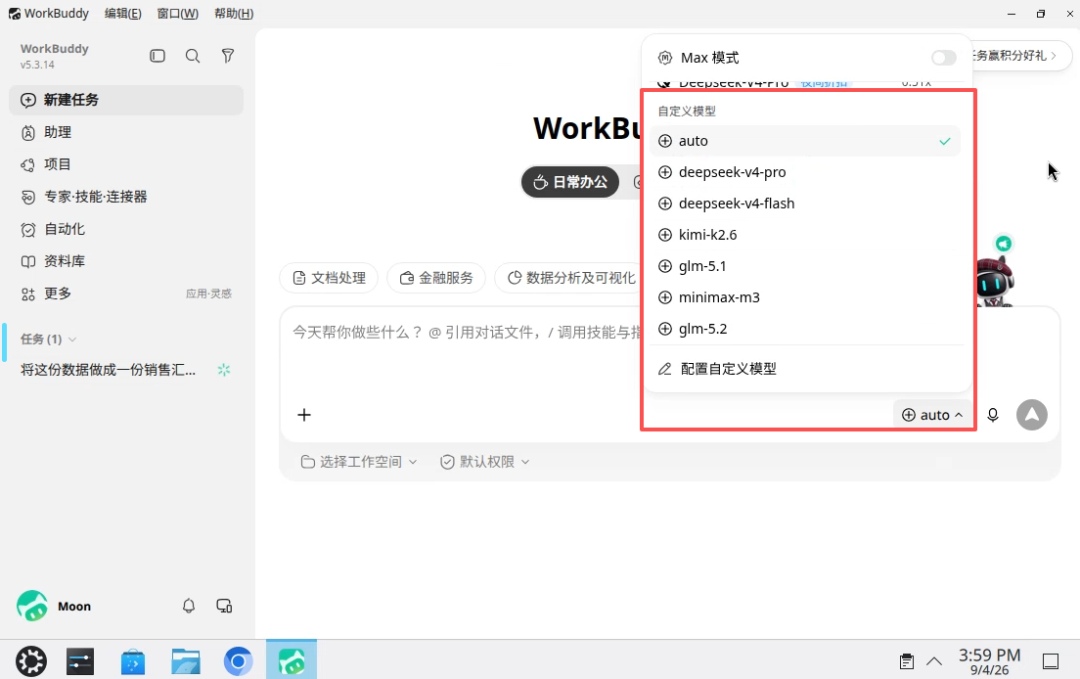Click the microphone voice input icon
1080x679 pixels.
point(993,415)
